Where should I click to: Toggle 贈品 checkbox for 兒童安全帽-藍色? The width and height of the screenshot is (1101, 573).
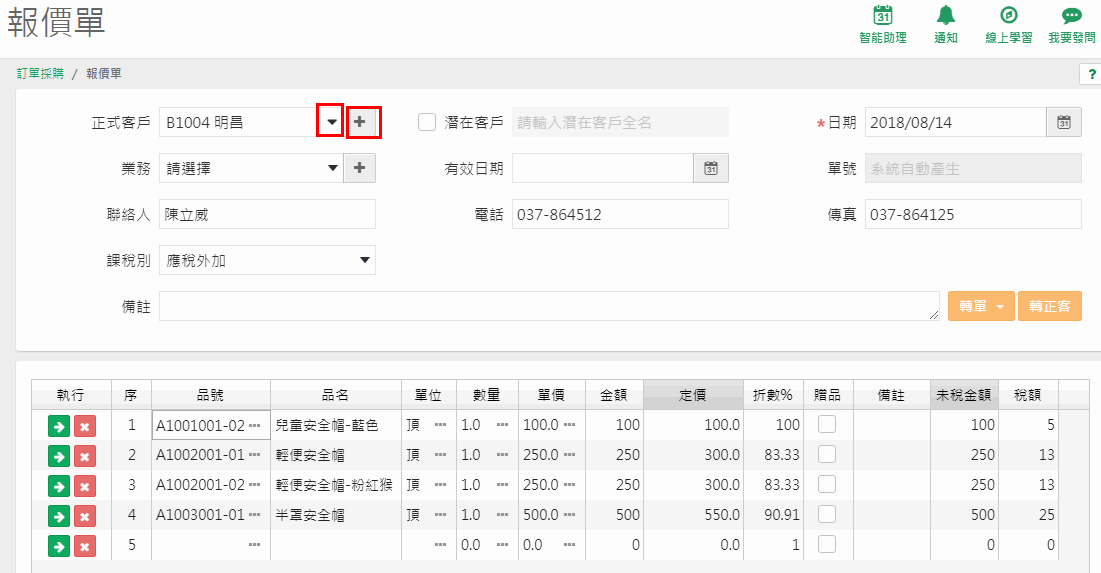(827, 424)
